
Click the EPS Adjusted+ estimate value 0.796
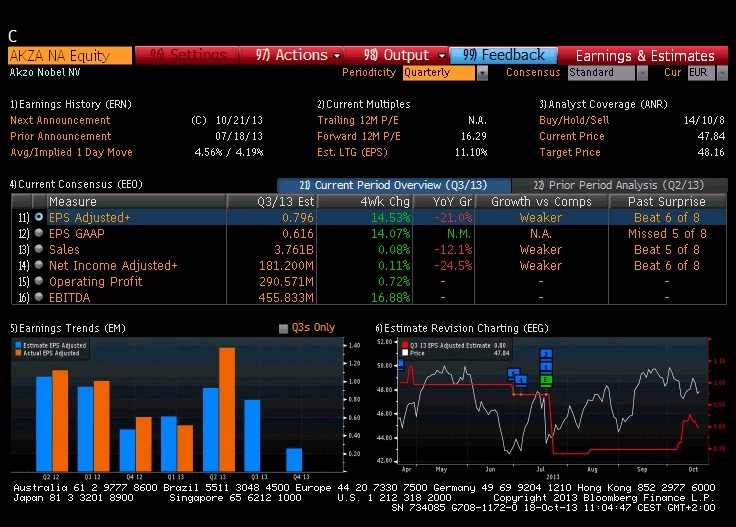298,218
